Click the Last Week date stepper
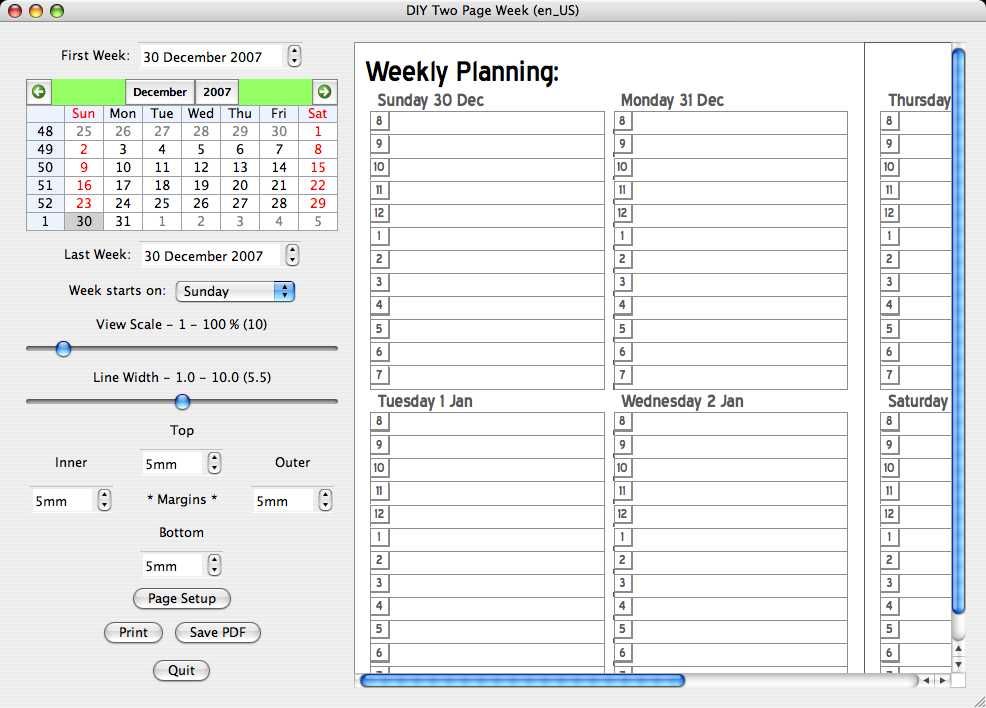Screen dimensions: 986x708 [x=292, y=255]
